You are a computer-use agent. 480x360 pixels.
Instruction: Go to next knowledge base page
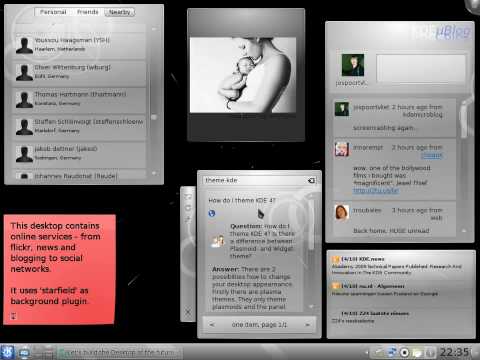coord(307,324)
